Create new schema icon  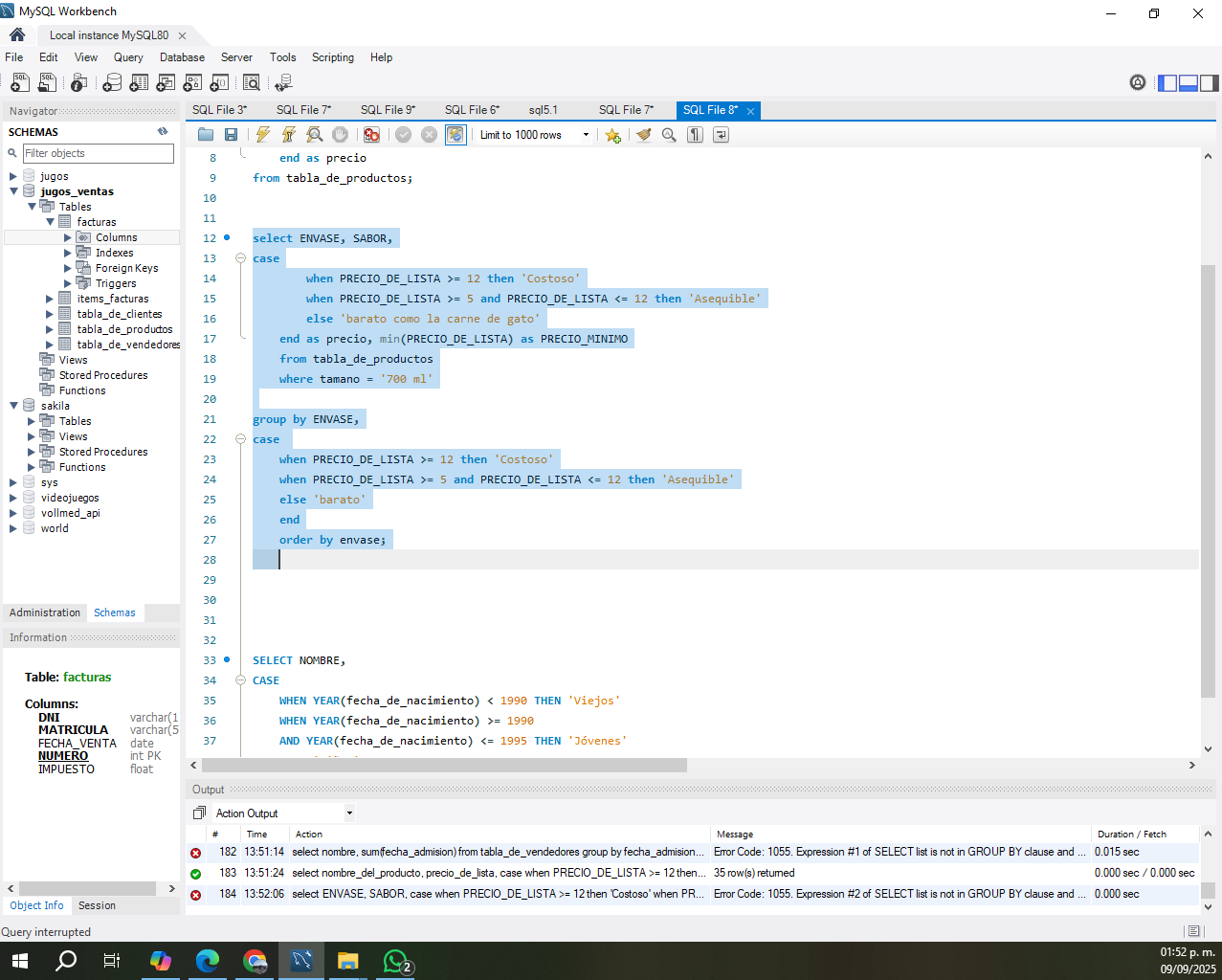pos(112,83)
